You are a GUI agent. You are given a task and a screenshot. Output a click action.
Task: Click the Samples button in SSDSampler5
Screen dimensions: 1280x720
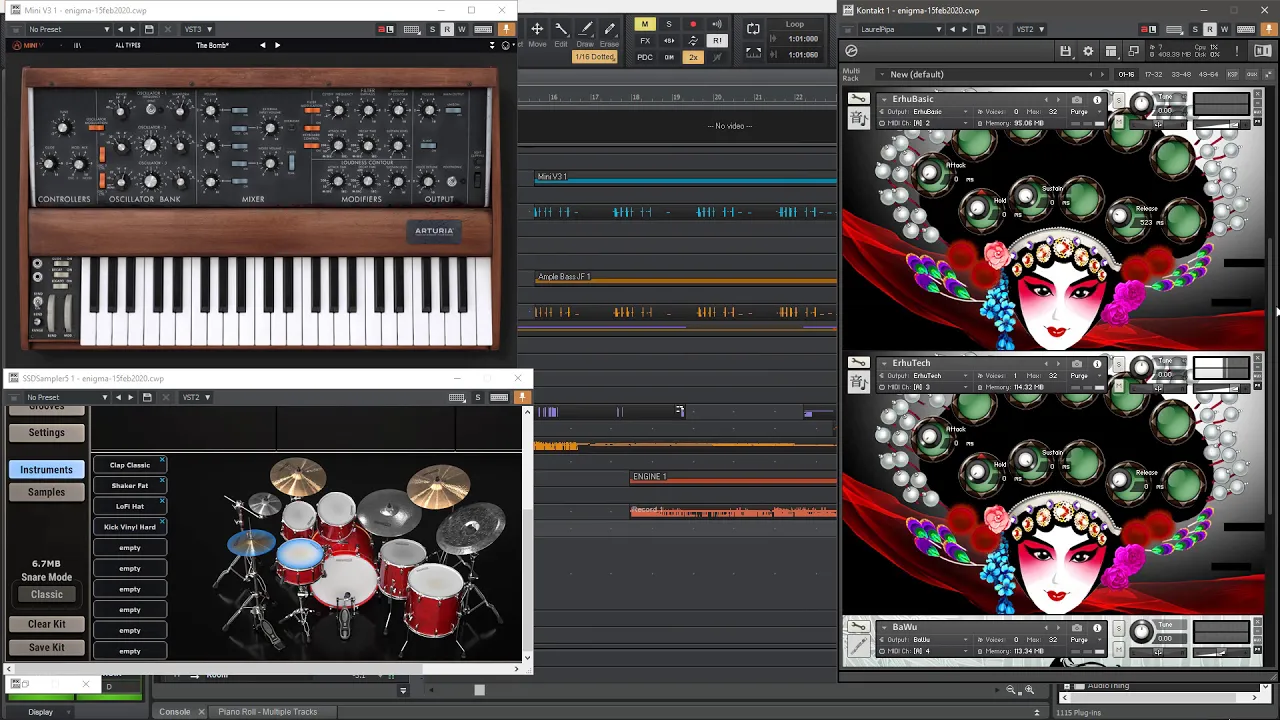point(46,492)
